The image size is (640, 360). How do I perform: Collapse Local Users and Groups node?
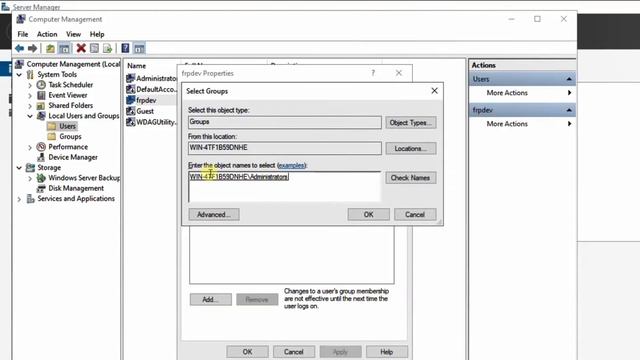pos(30,116)
